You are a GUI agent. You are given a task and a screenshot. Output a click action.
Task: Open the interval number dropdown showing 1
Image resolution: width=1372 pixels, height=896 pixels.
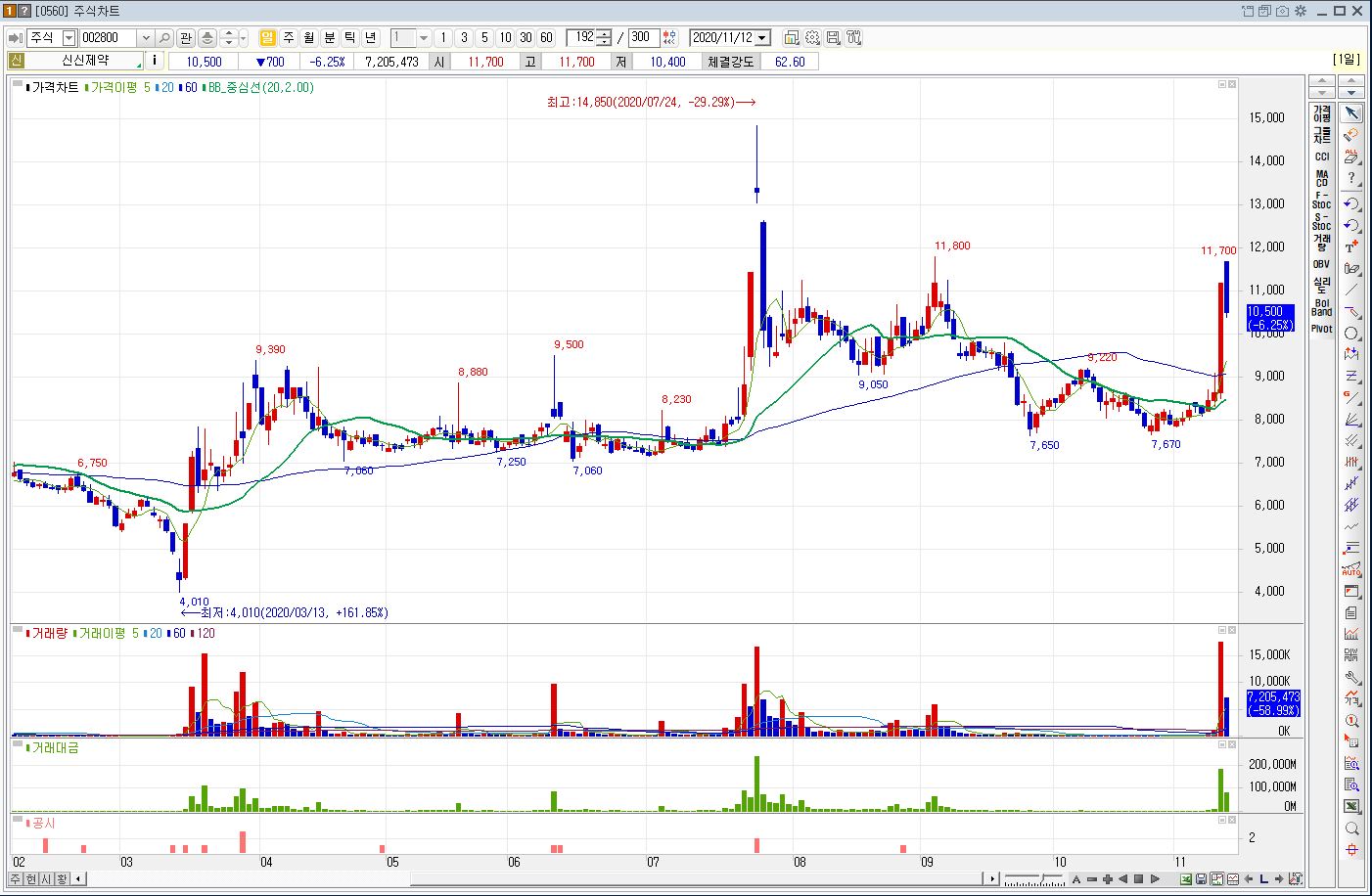[x=423, y=37]
